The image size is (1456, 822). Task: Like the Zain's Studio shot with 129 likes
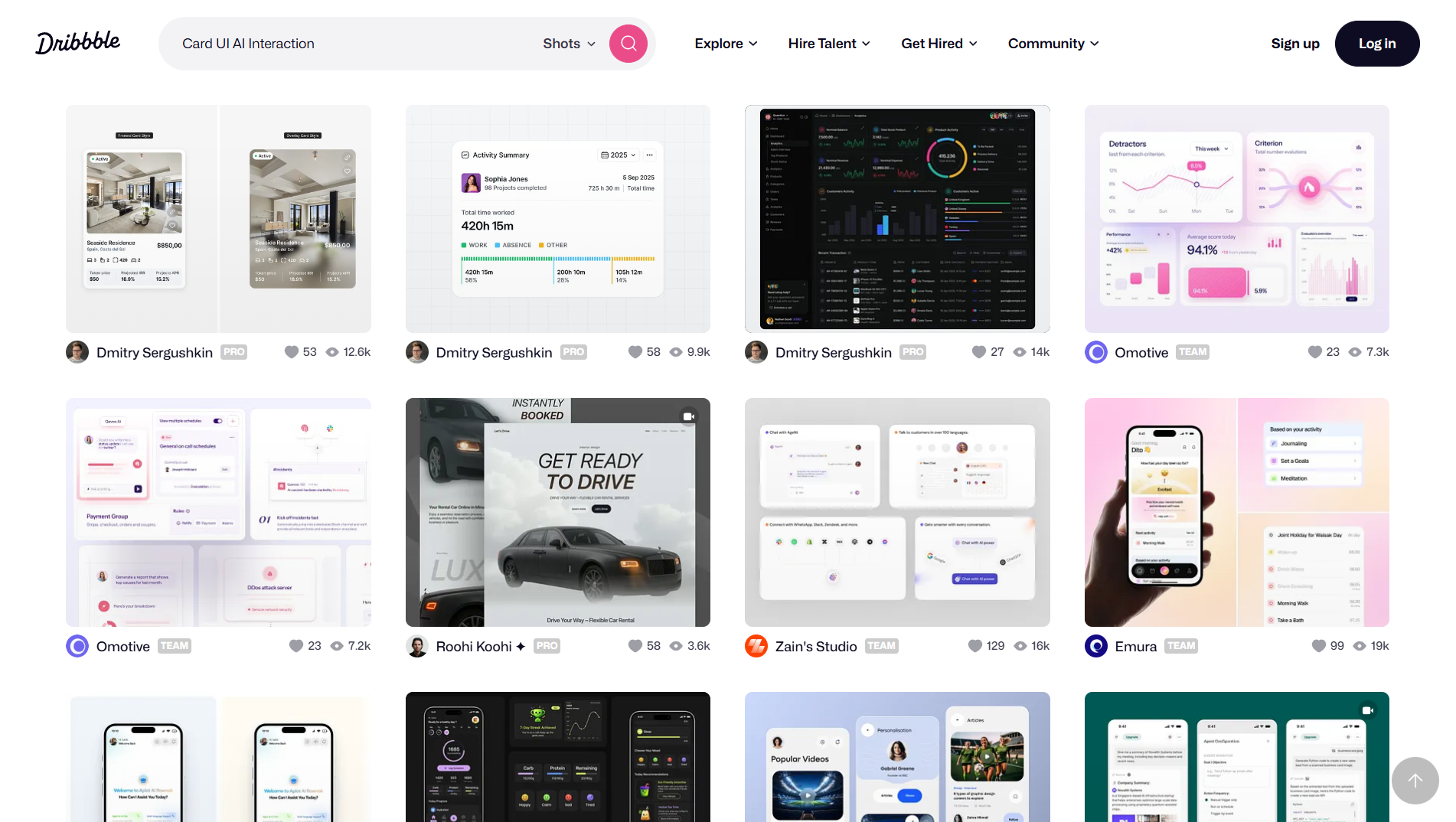pos(974,646)
